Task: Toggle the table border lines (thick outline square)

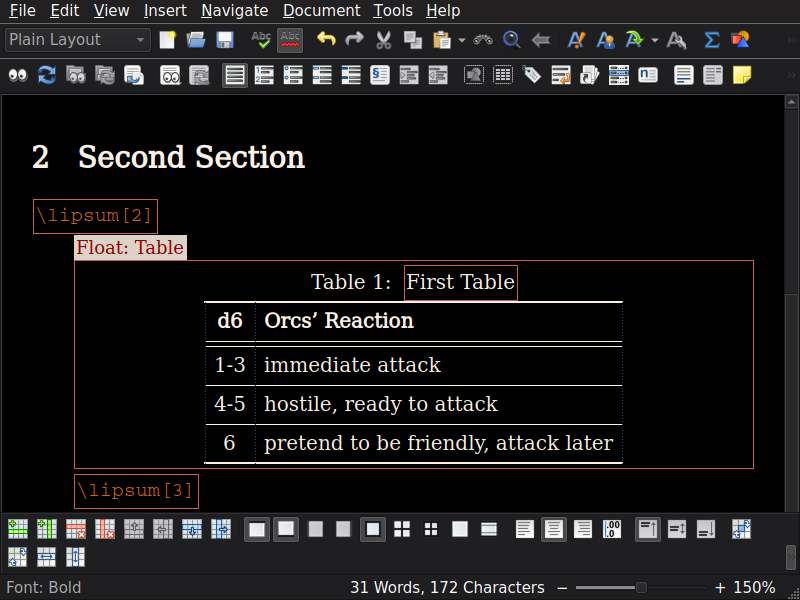Action: tap(373, 529)
